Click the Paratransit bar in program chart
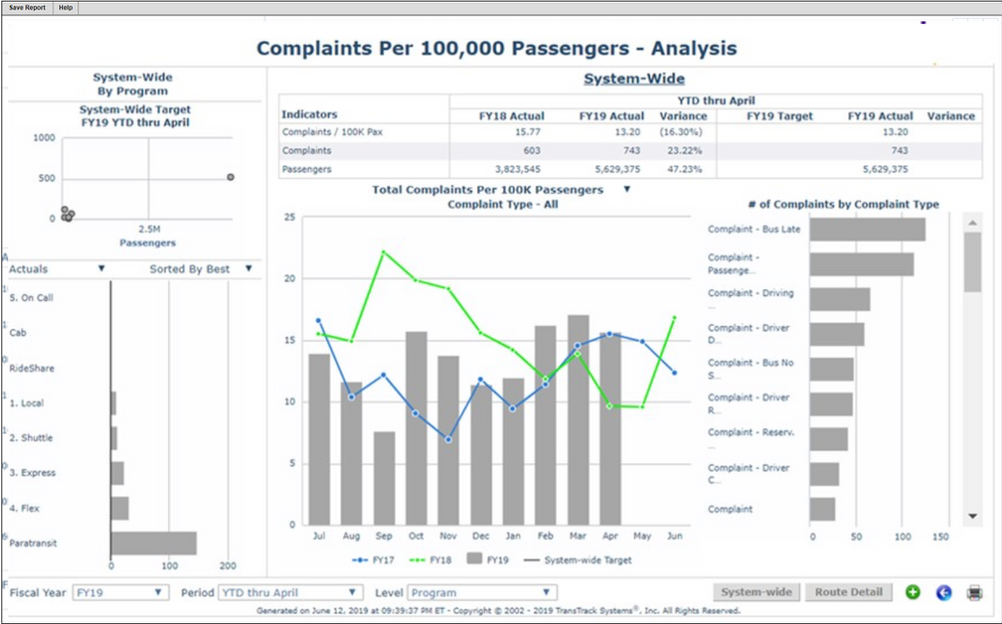The image size is (1002, 624). 153,543
